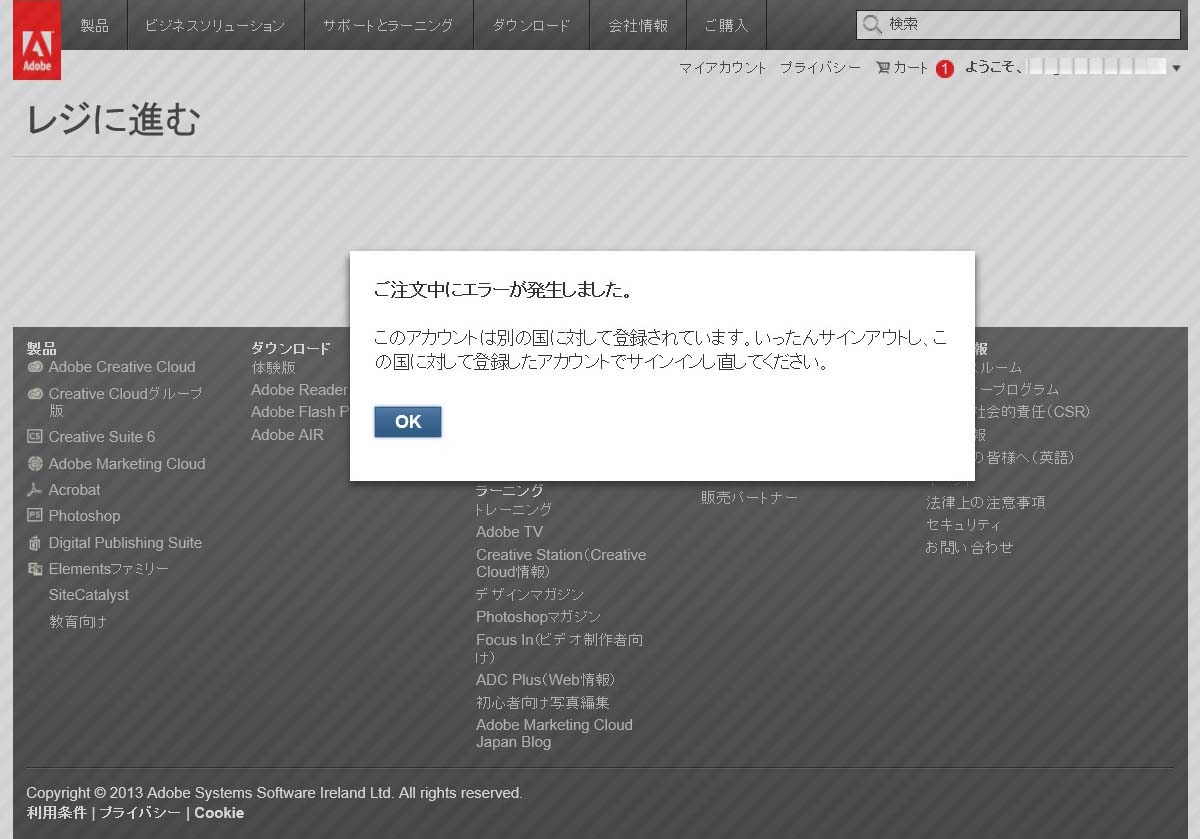The height and width of the screenshot is (839, 1200).
Task: Click the cart icon
Action: pyautogui.click(x=883, y=68)
